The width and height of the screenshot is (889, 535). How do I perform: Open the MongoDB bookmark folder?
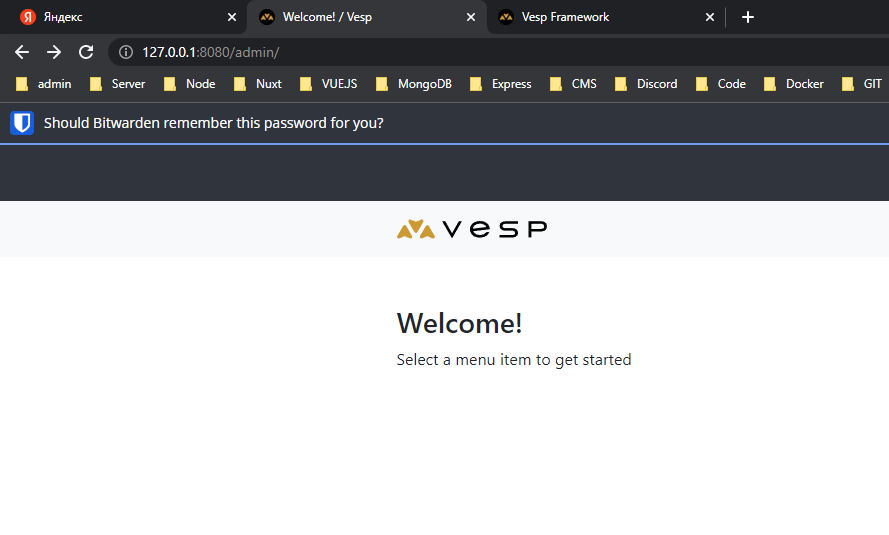tap(414, 84)
